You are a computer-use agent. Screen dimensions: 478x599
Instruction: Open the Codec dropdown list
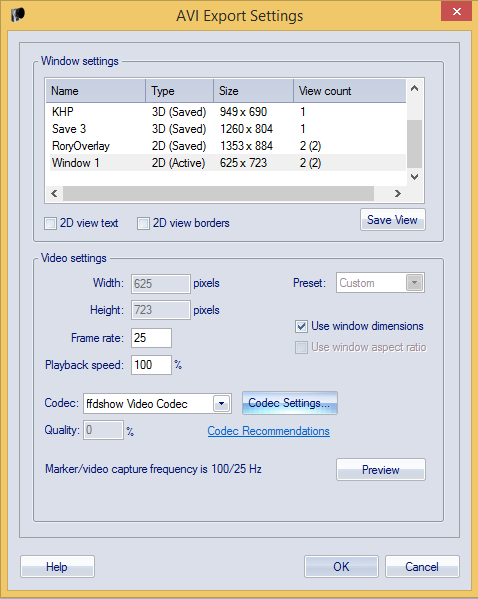(221, 404)
